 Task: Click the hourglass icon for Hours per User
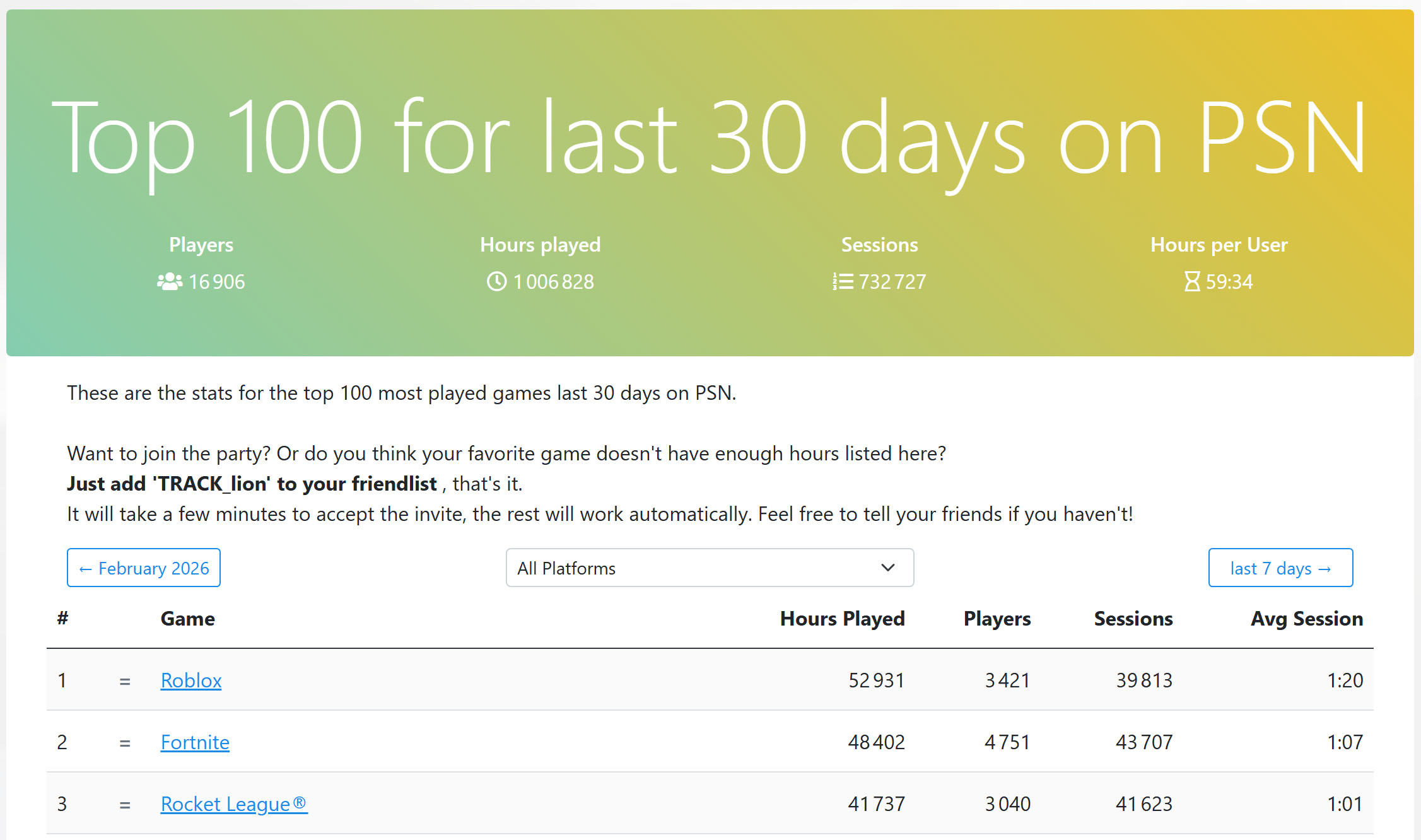pos(1192,281)
